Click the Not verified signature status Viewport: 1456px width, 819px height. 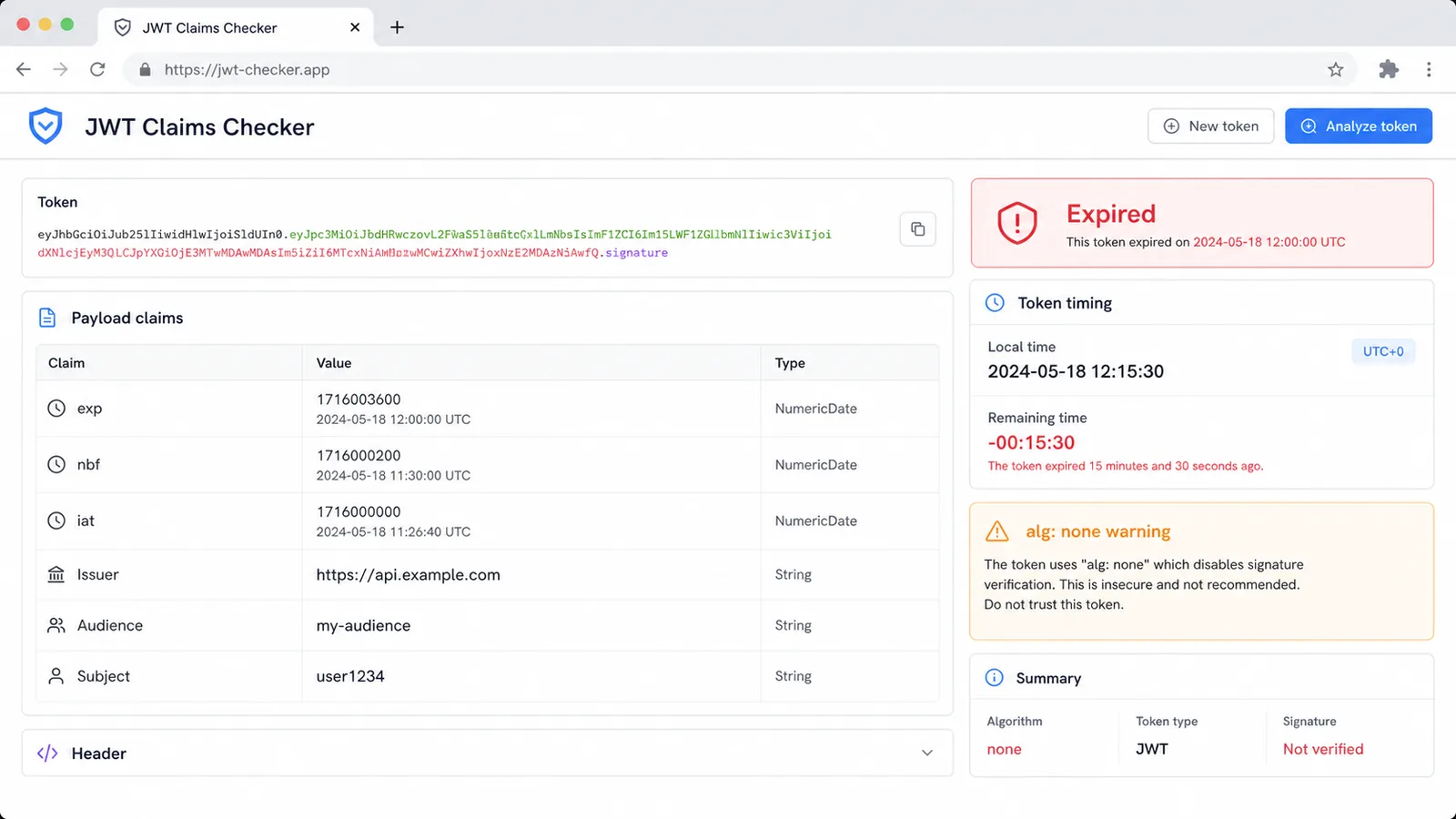(1323, 749)
